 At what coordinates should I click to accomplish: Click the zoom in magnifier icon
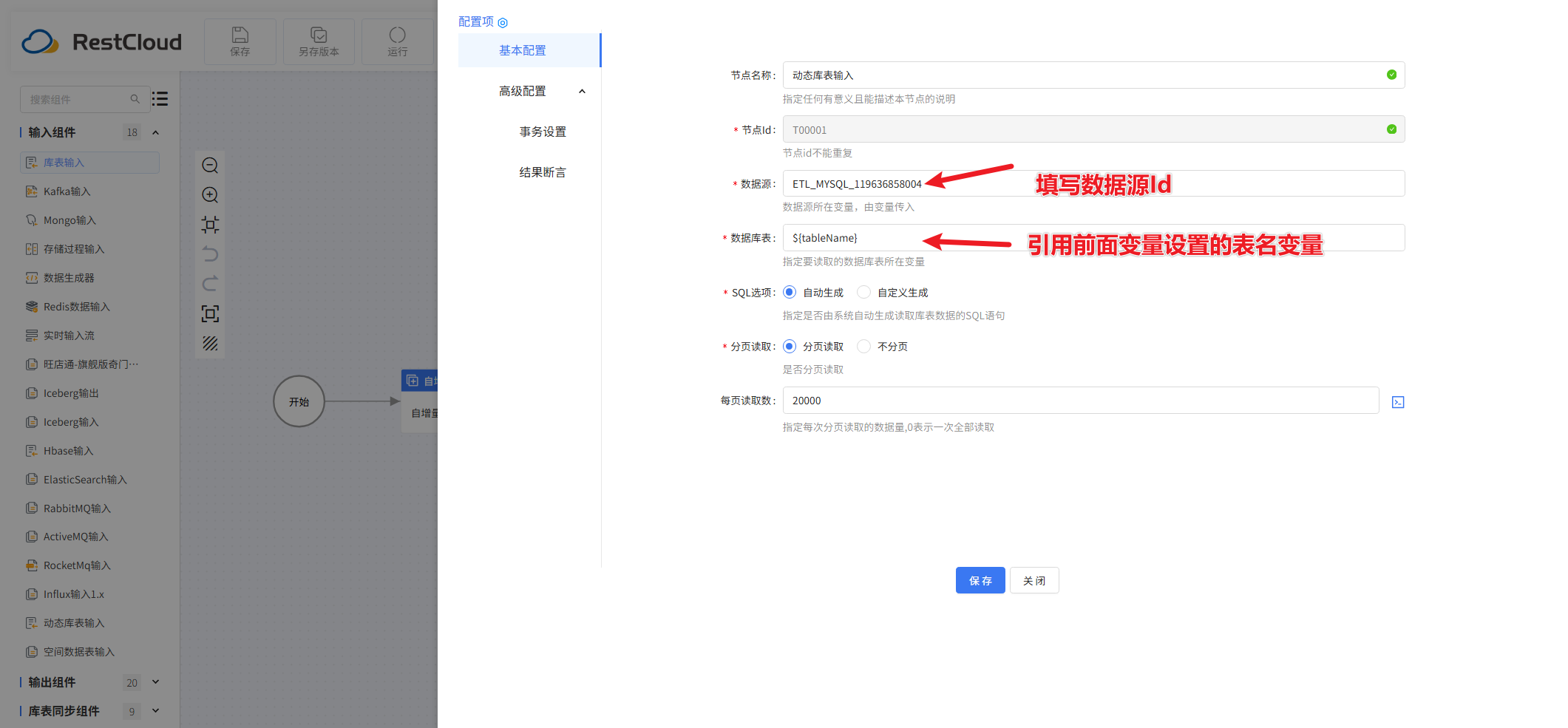(210, 195)
